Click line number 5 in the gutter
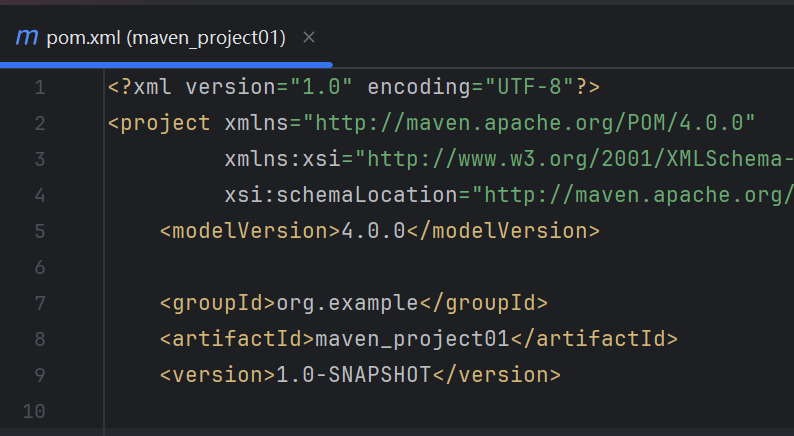Viewport: 794px width, 436px height. (x=41, y=231)
